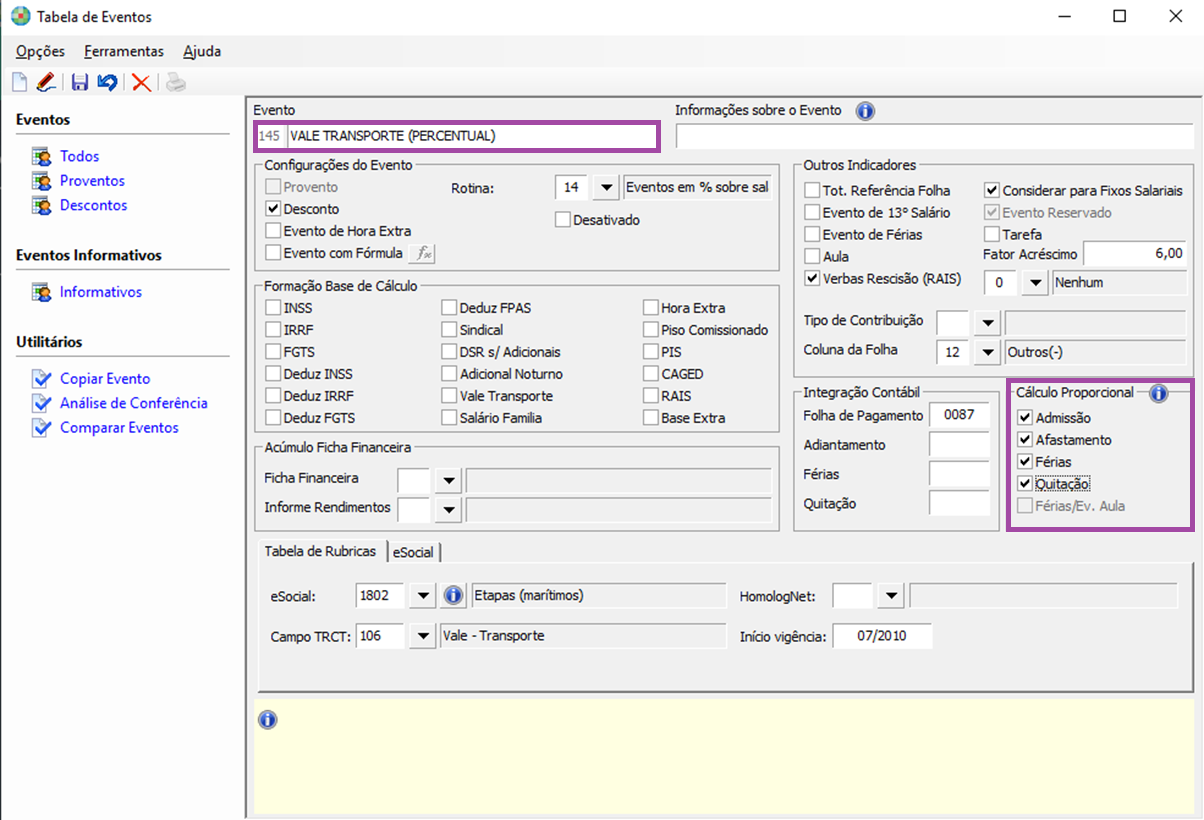Screen dimensions: 1204x820
Task: Open the Opções menu
Action: click(x=40, y=51)
